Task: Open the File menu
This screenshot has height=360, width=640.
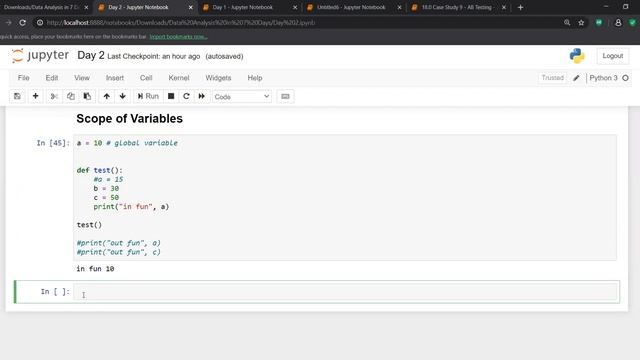Action: click(x=23, y=78)
